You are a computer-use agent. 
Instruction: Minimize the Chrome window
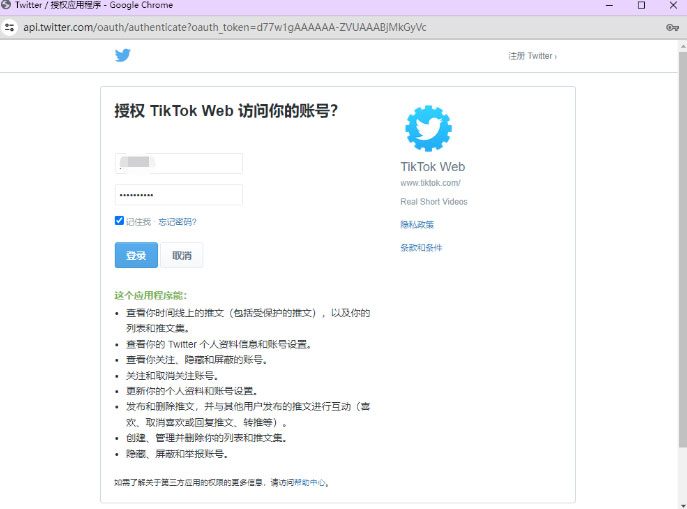point(609,5)
